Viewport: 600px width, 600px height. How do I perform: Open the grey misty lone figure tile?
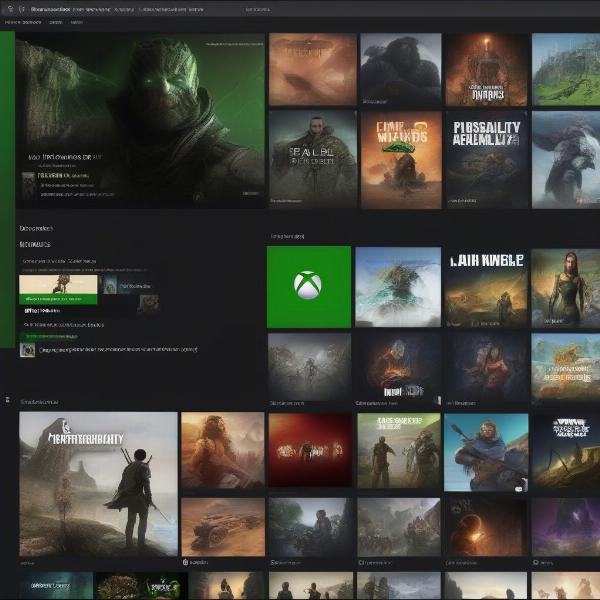tap(309, 367)
